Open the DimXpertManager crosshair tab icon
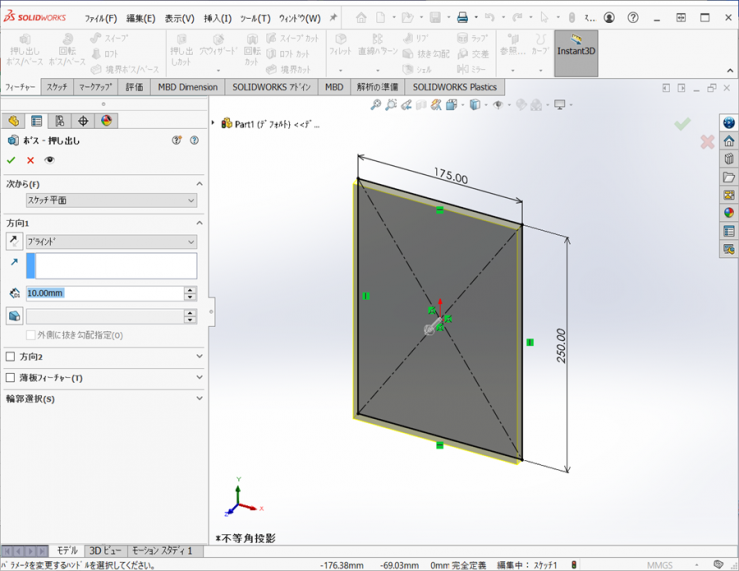739x571 pixels. tap(83, 121)
